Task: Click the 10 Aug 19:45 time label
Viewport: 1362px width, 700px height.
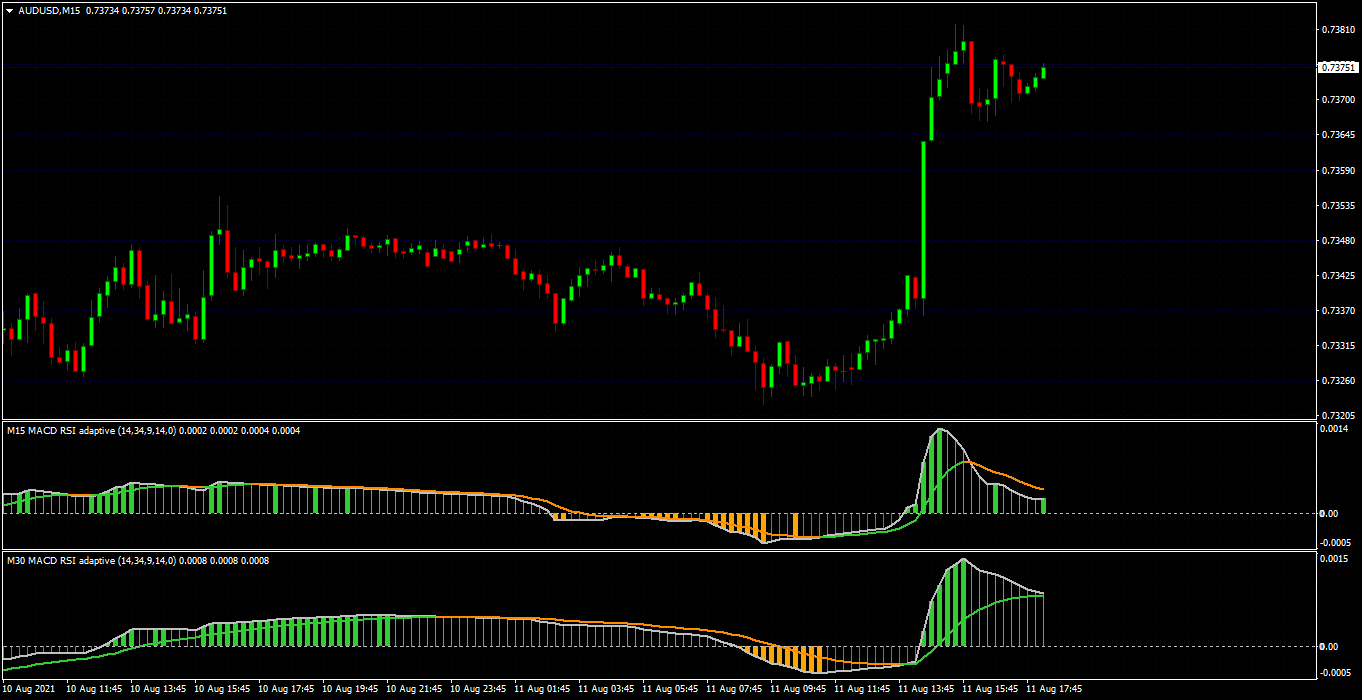Action: (x=349, y=689)
